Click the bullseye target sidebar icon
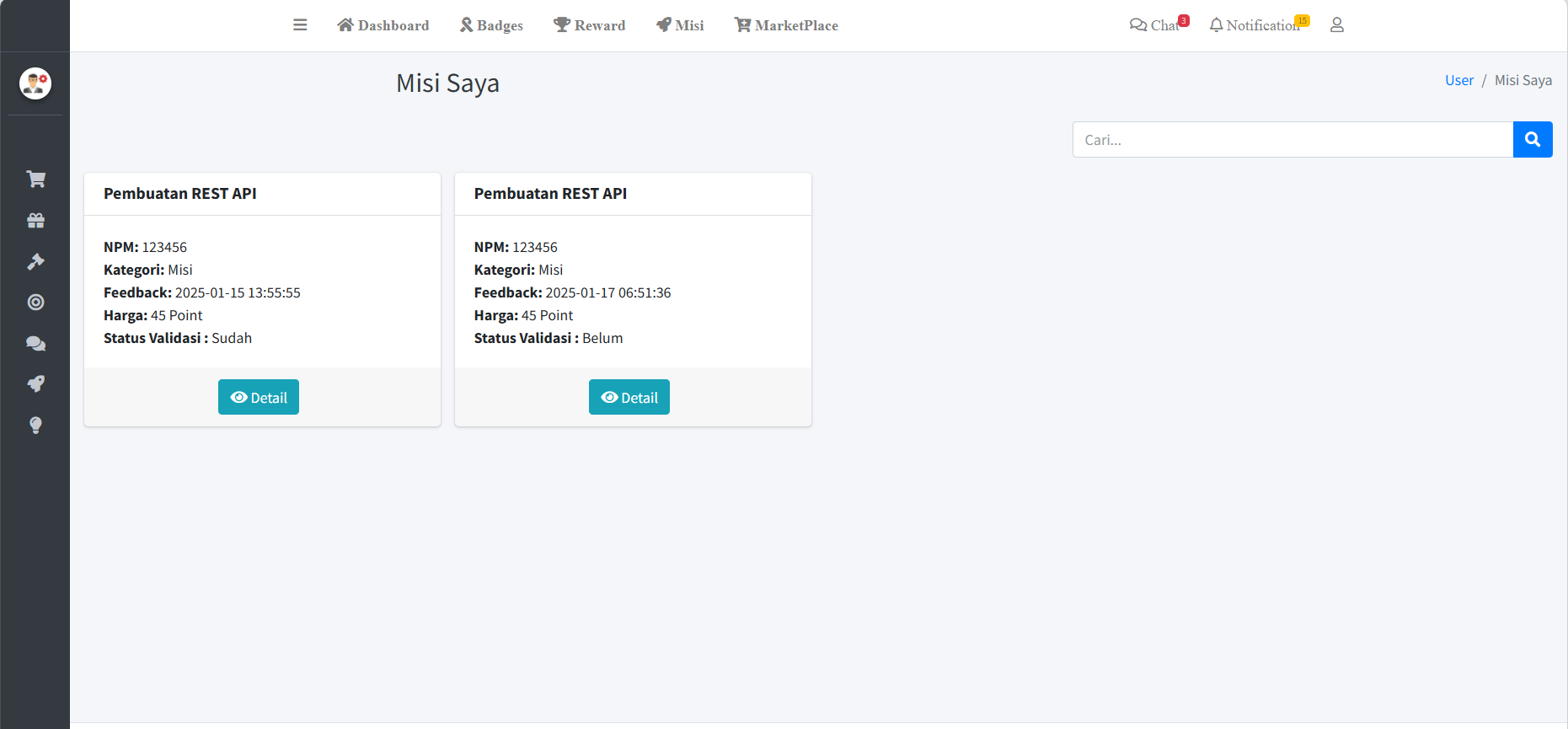The height and width of the screenshot is (729, 1568). [35, 303]
